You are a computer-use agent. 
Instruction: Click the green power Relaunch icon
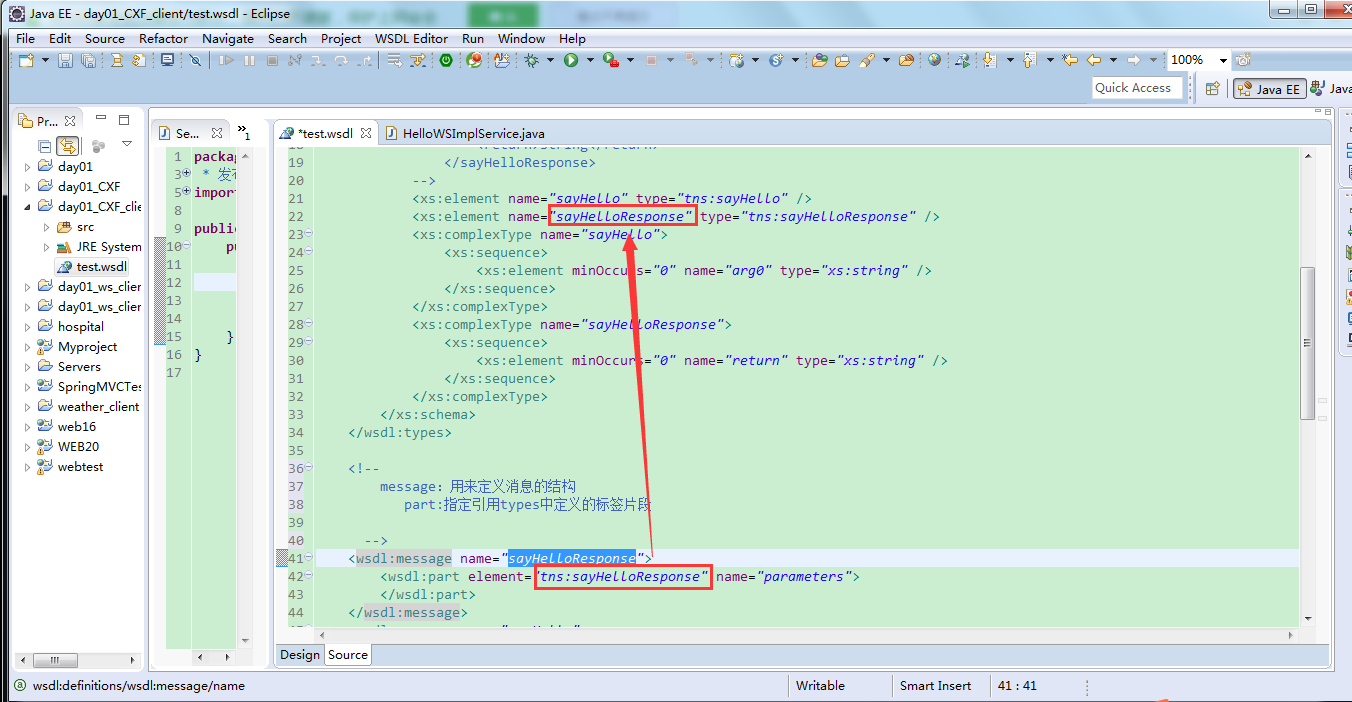[x=445, y=60]
